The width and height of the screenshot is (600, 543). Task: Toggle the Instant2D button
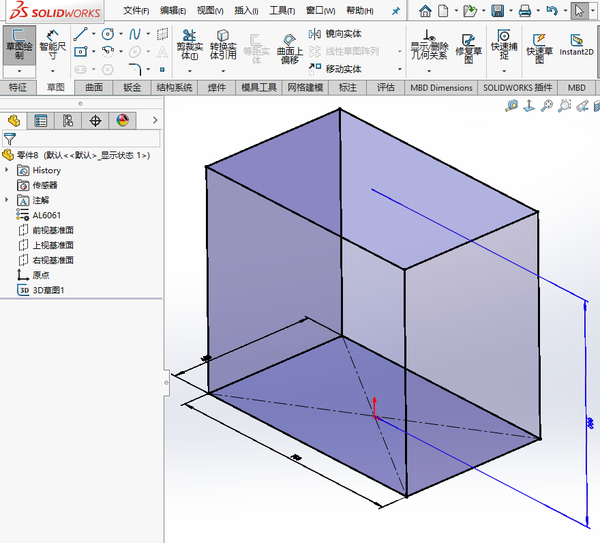(x=576, y=45)
